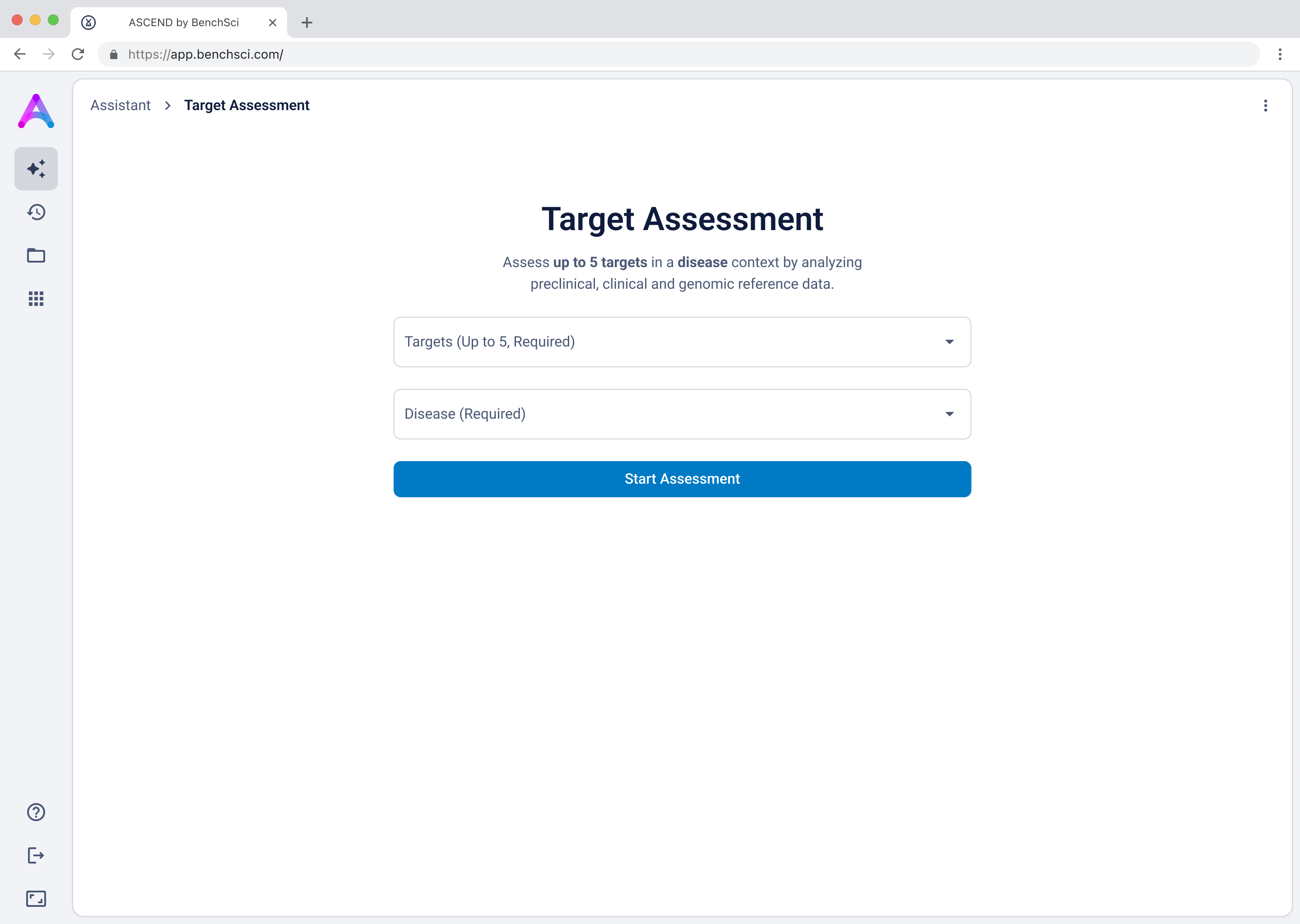Image resolution: width=1300 pixels, height=924 pixels.
Task: Toggle the fullscreen icon at the sidebar bottom
Action: coord(36,898)
